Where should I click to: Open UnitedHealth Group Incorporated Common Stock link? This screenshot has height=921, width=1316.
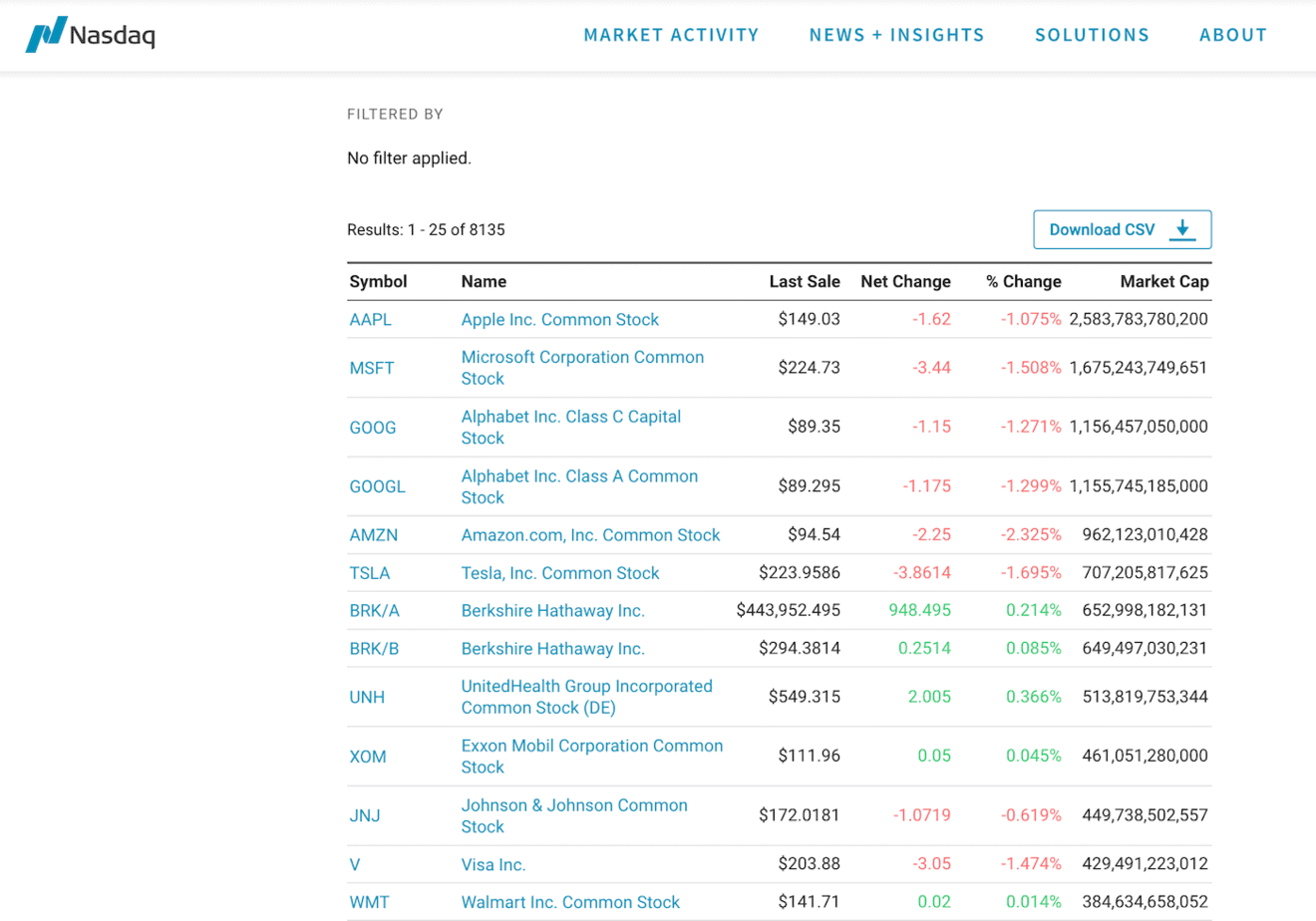[586, 697]
